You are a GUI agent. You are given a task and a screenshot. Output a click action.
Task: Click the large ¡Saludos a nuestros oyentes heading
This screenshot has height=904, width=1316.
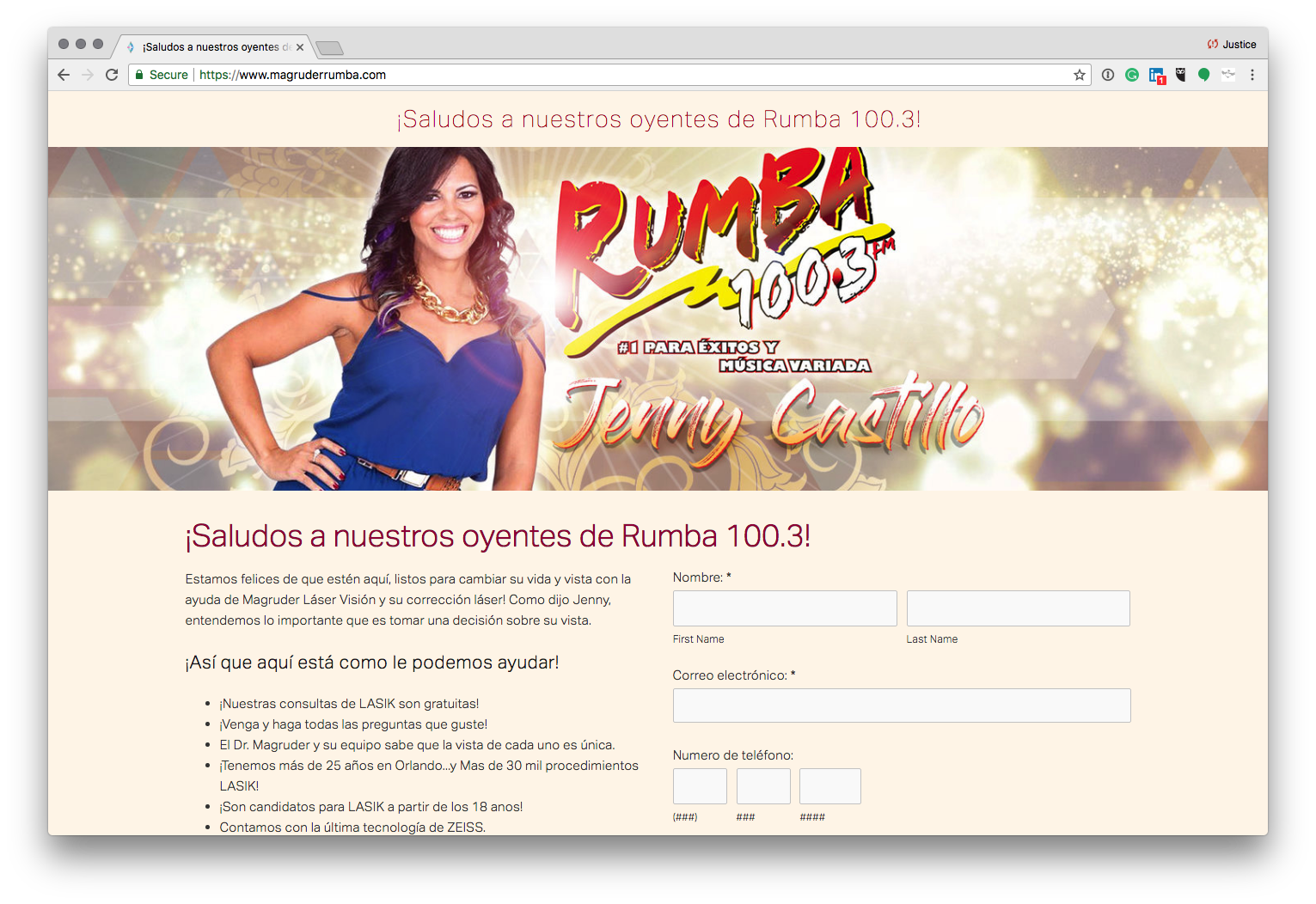[498, 536]
